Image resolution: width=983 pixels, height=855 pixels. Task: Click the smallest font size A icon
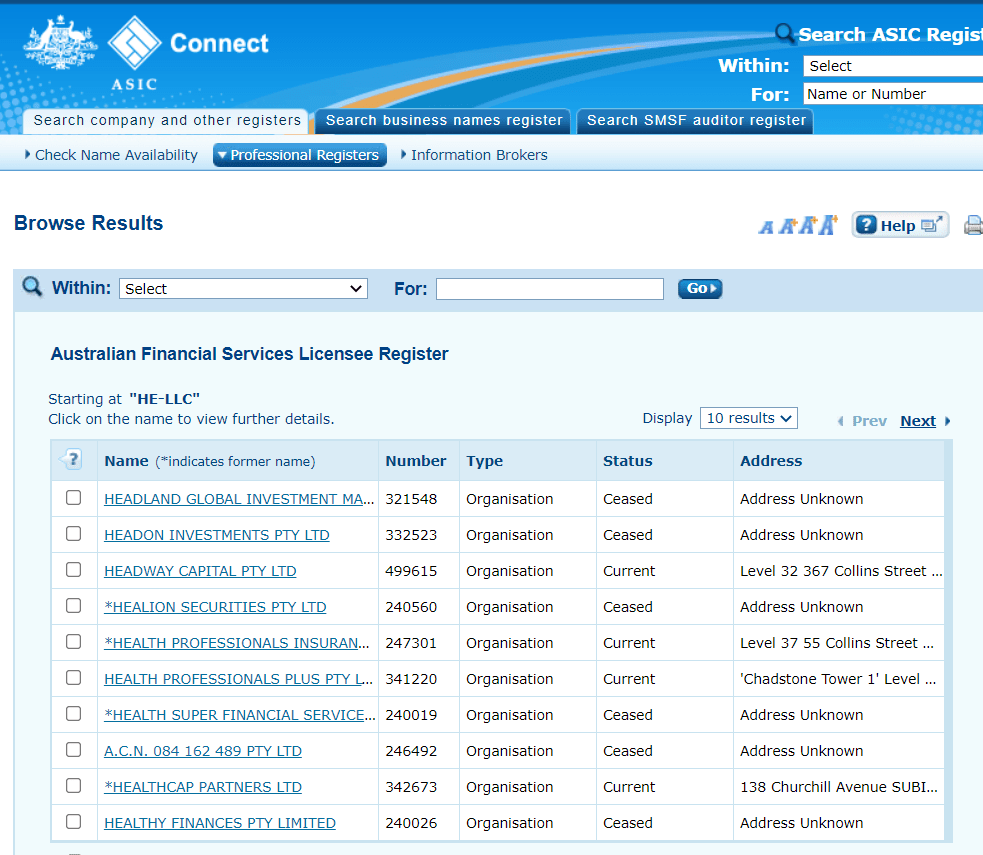click(766, 227)
